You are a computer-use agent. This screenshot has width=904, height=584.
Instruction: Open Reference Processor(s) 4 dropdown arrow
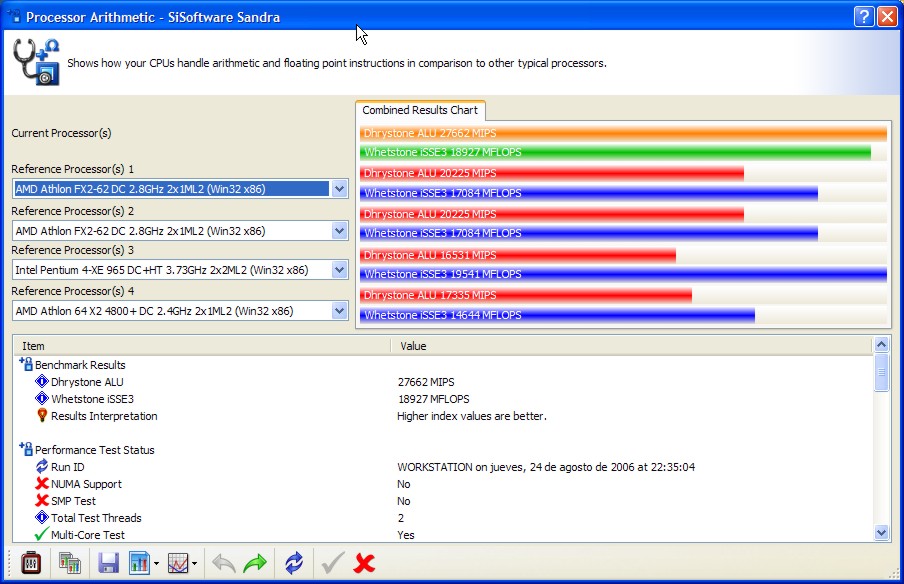click(x=340, y=311)
